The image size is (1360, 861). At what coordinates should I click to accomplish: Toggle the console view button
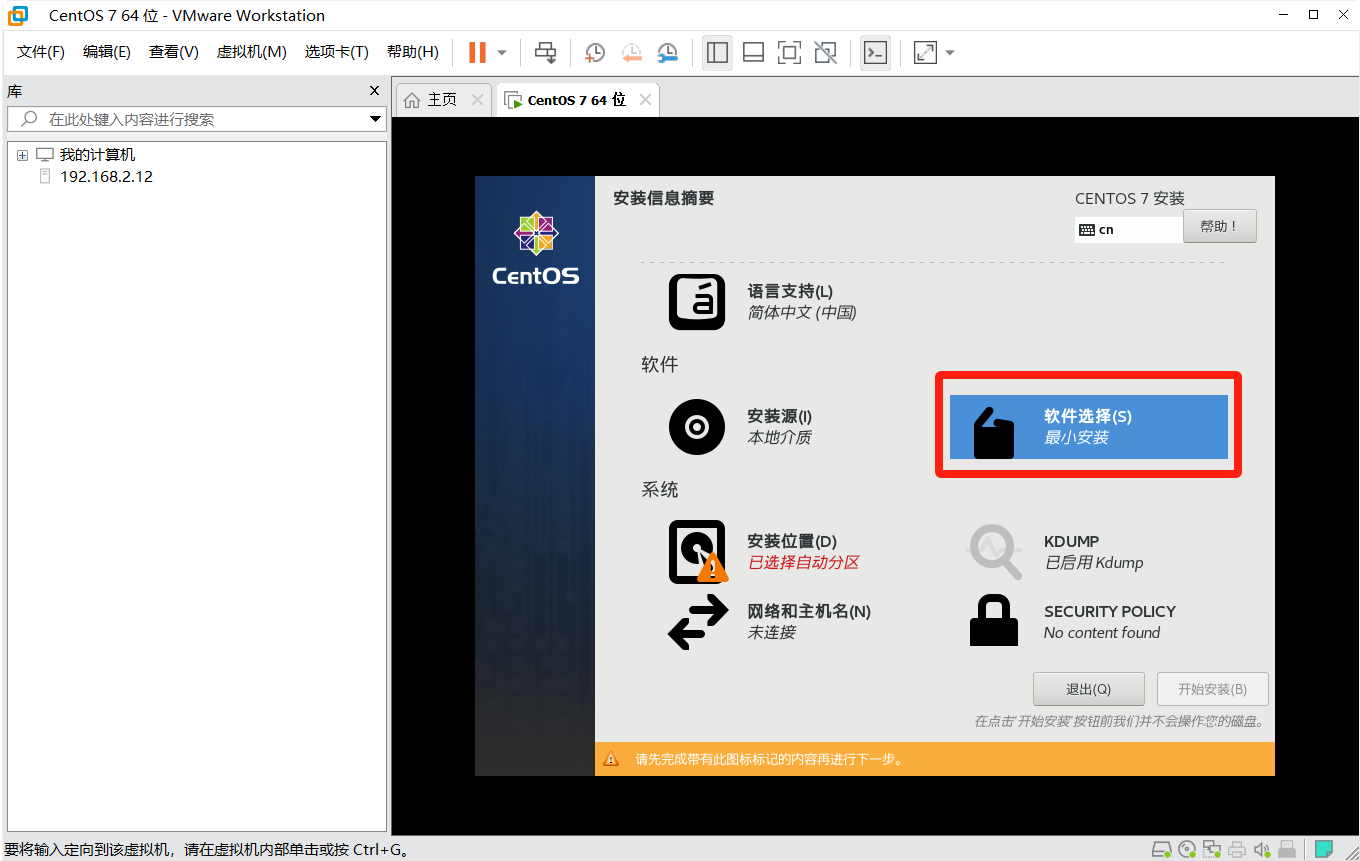[x=875, y=52]
